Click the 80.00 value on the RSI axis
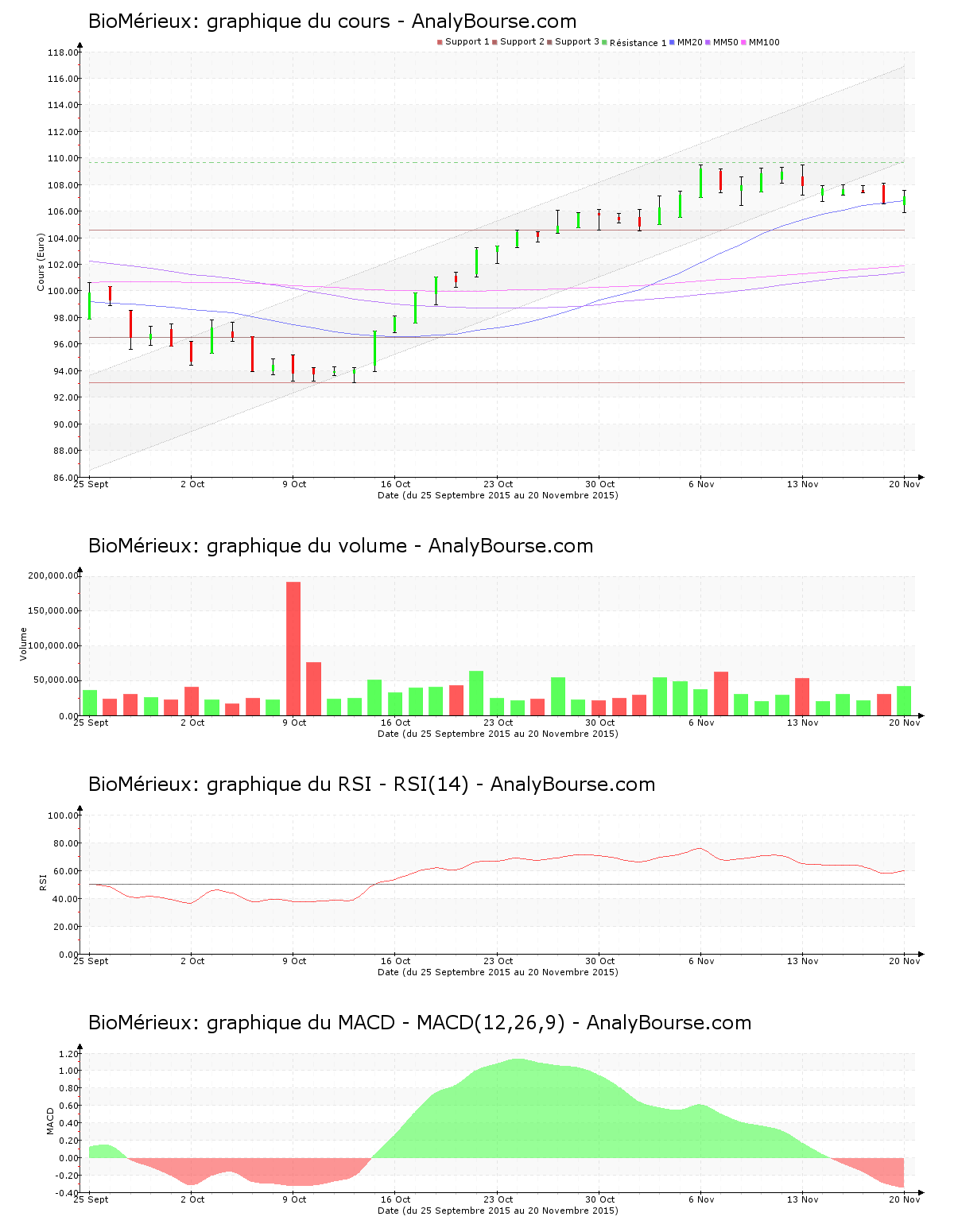 65,843
